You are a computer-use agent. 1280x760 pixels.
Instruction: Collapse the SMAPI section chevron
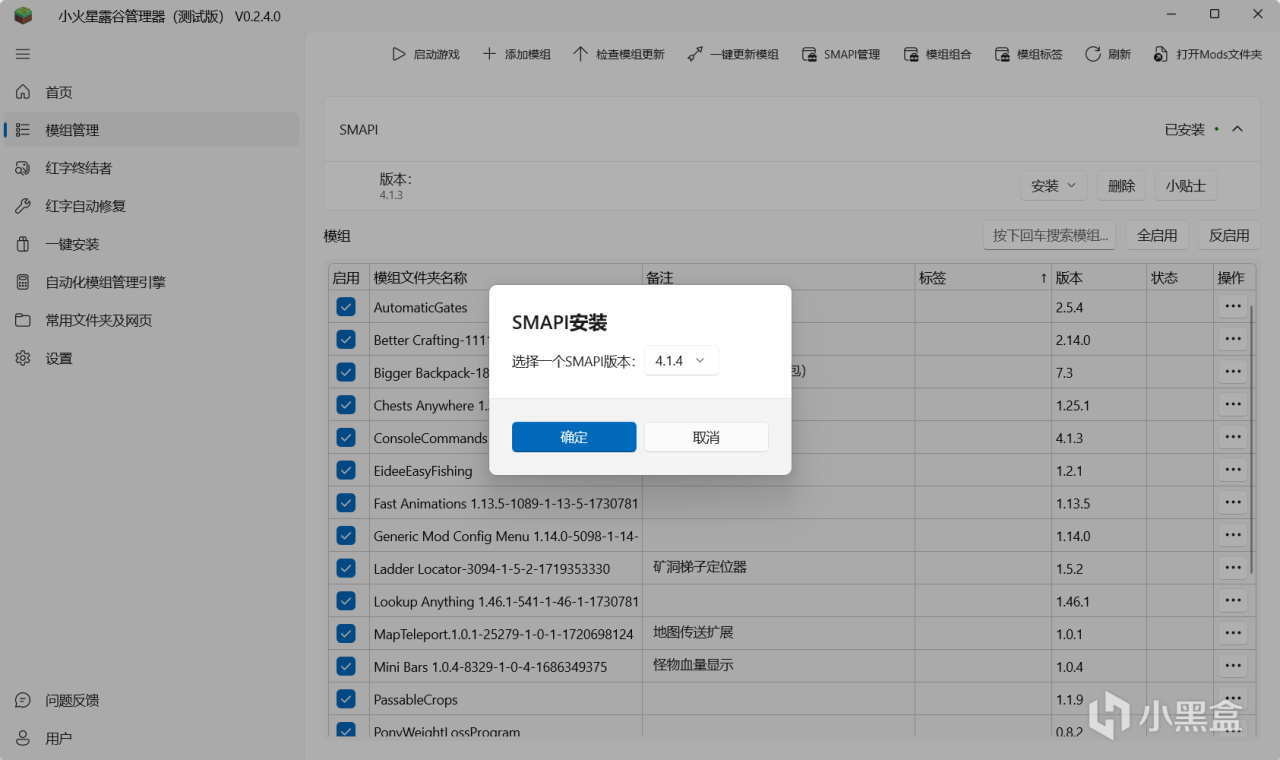pyautogui.click(x=1237, y=129)
